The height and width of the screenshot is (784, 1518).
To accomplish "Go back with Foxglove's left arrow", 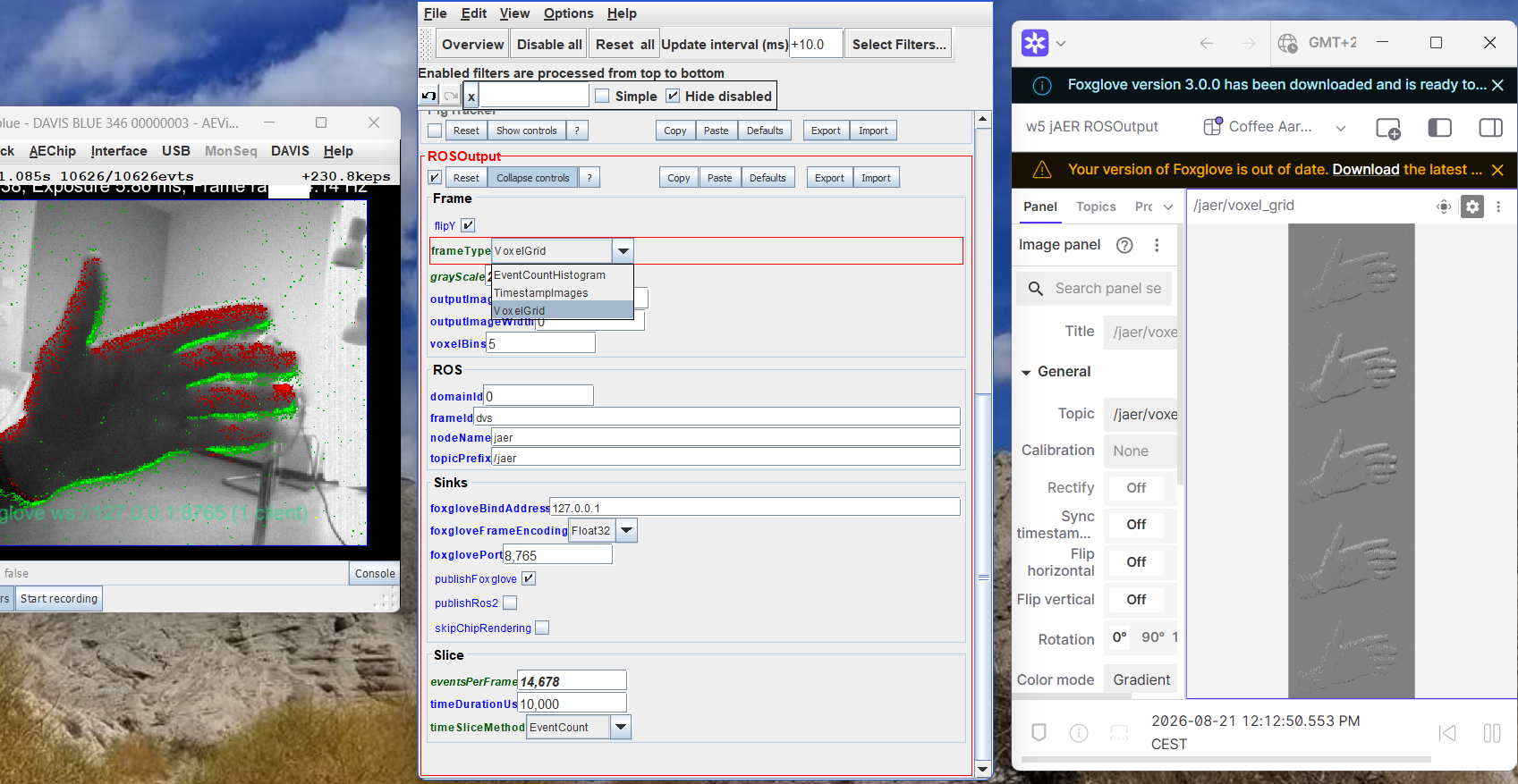I will 1207,43.
